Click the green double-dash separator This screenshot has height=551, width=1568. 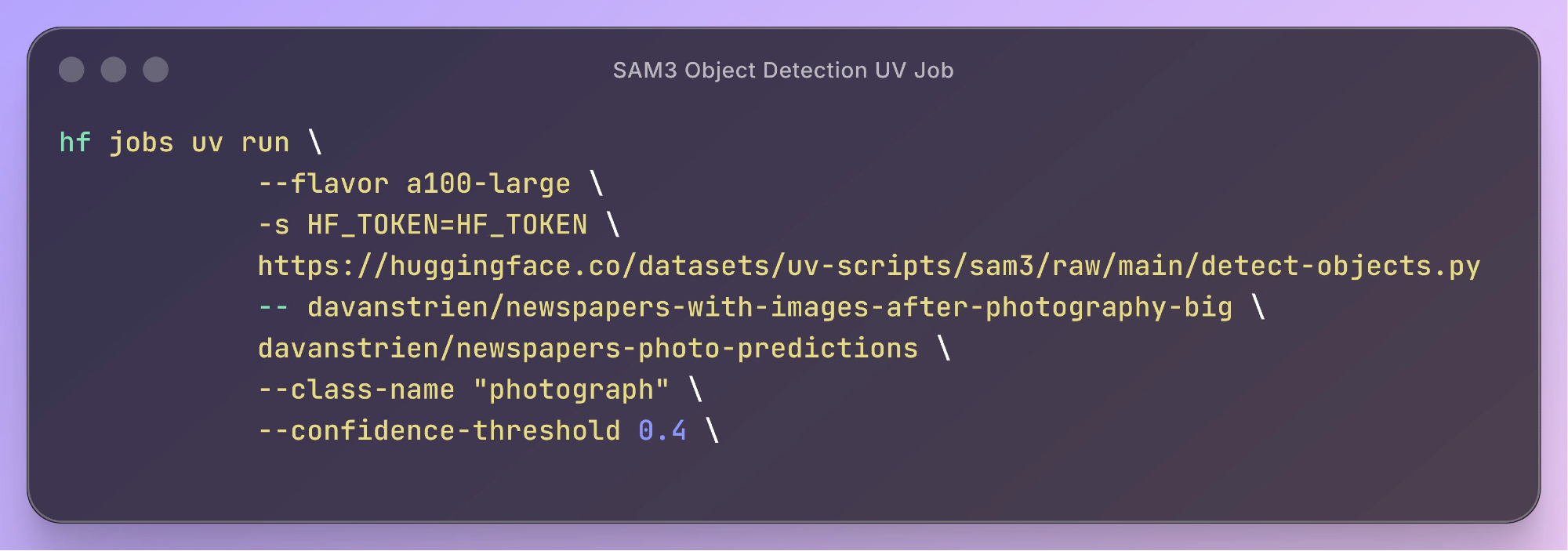tap(274, 307)
